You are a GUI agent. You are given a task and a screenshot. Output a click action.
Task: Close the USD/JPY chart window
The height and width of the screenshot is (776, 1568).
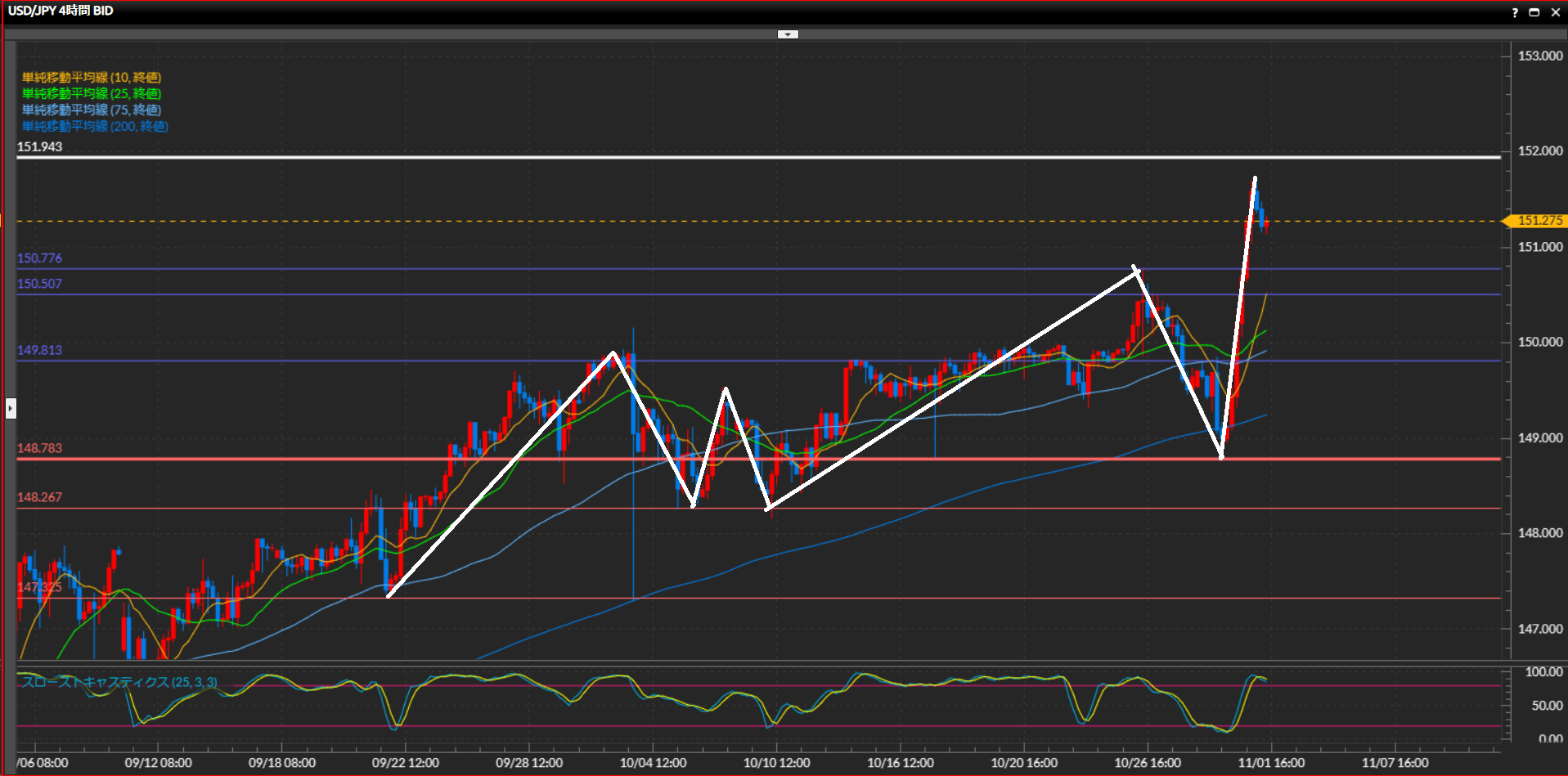[1555, 12]
